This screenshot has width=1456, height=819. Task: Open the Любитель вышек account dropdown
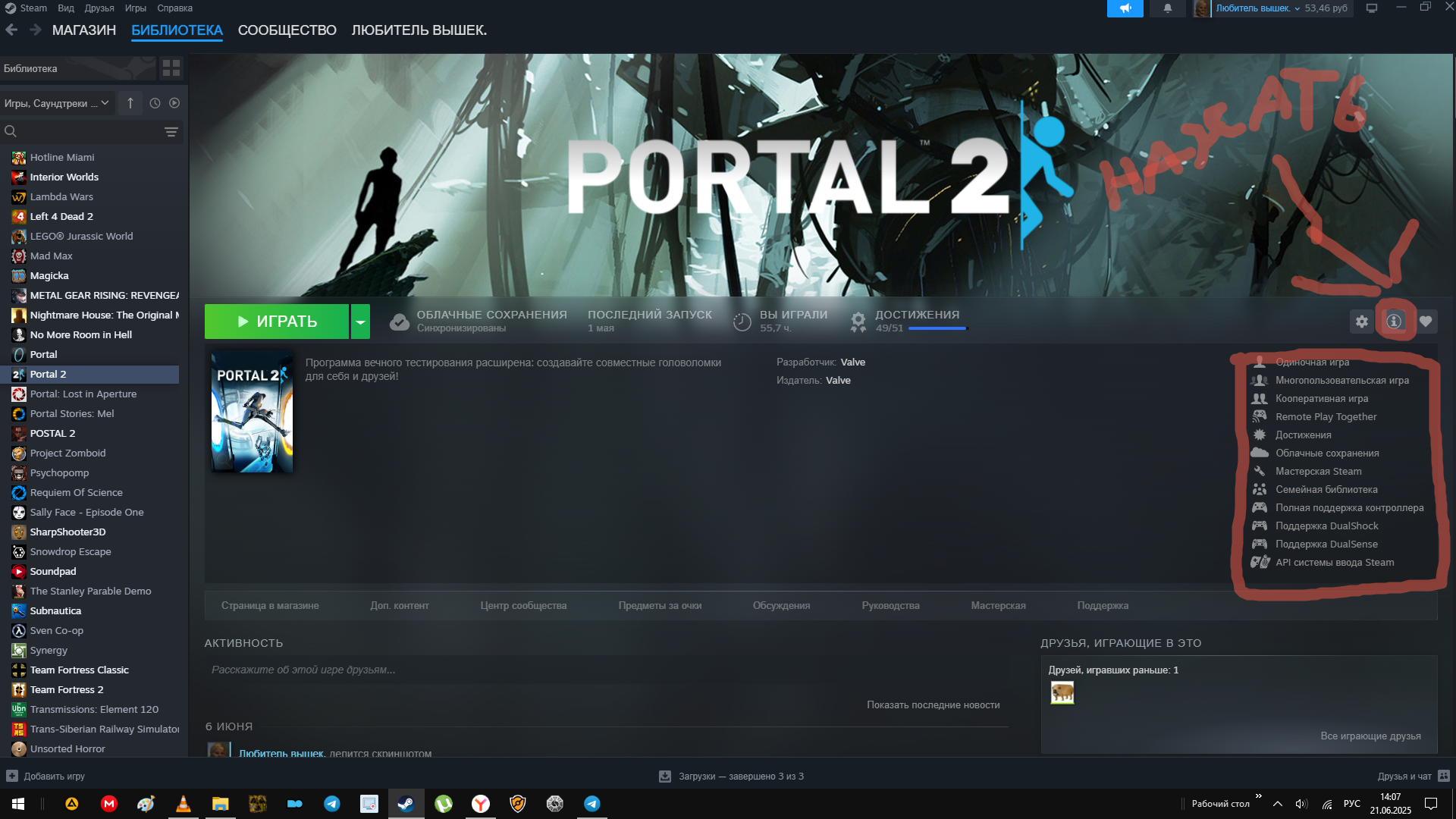pyautogui.click(x=1258, y=8)
